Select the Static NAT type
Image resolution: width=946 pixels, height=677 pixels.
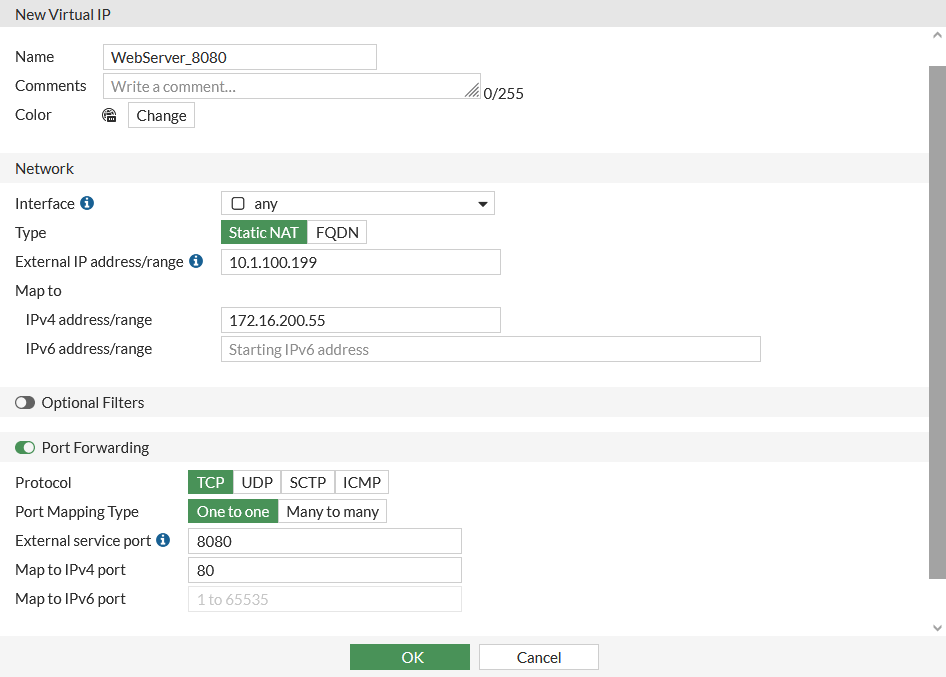pos(263,231)
